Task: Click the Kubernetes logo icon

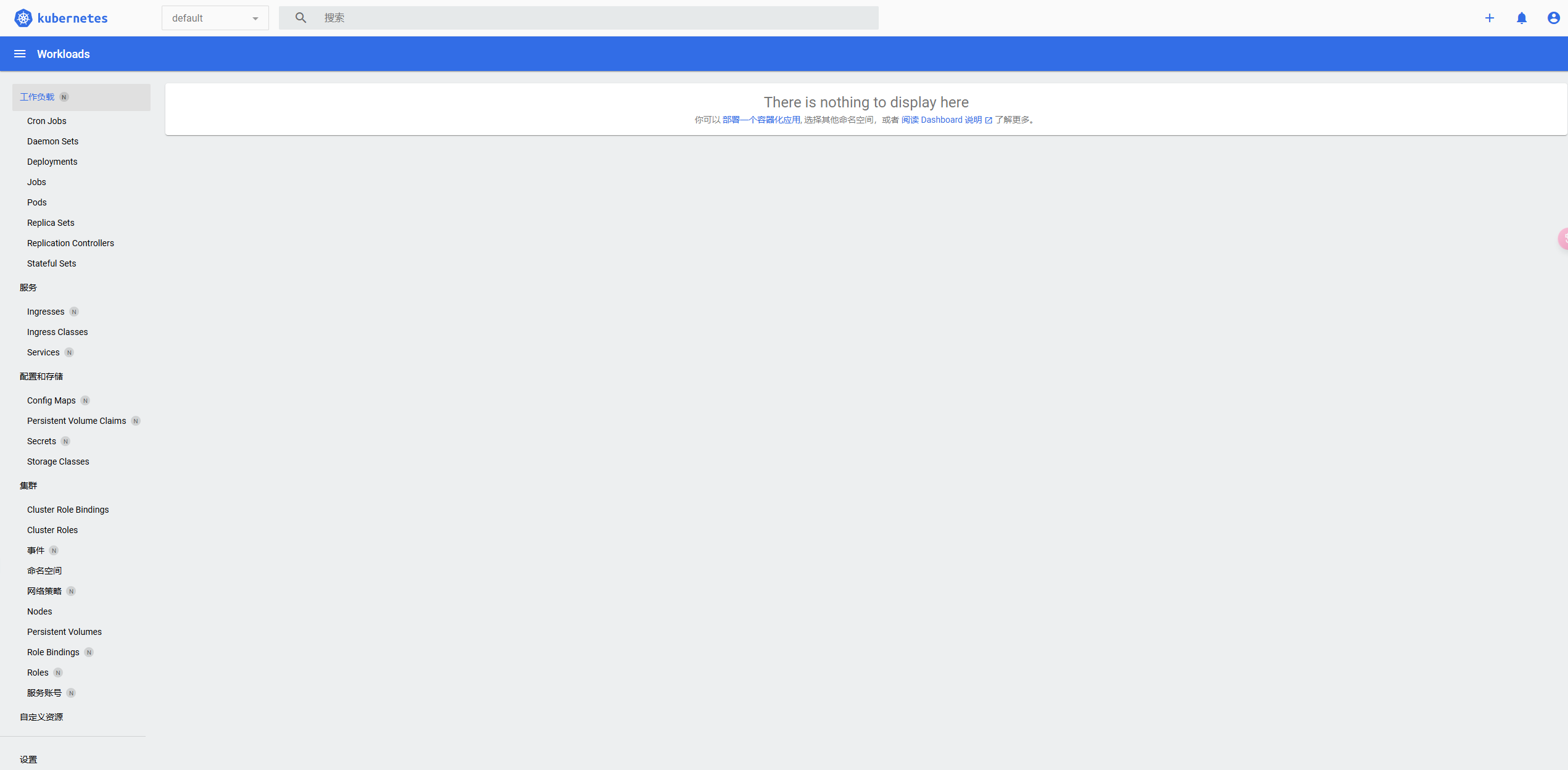Action: [23, 18]
